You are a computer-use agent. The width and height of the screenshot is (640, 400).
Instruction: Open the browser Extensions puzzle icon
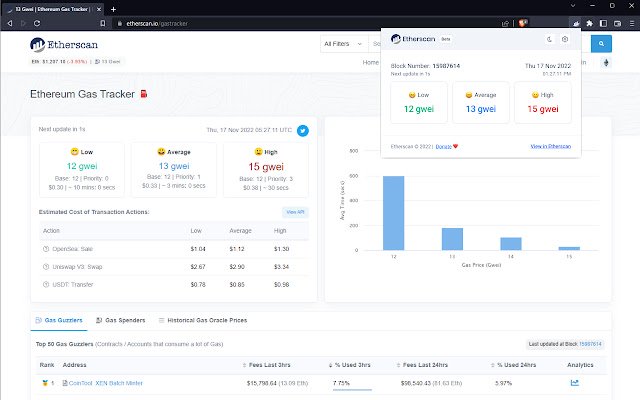pyautogui.click(x=590, y=22)
